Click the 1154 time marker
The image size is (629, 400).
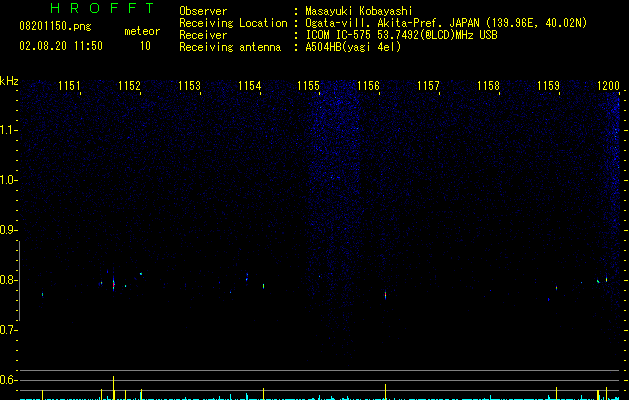click(x=249, y=86)
